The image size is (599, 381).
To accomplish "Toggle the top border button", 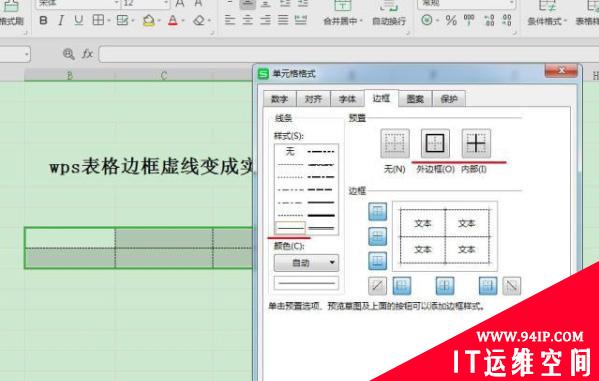I will coord(377,212).
